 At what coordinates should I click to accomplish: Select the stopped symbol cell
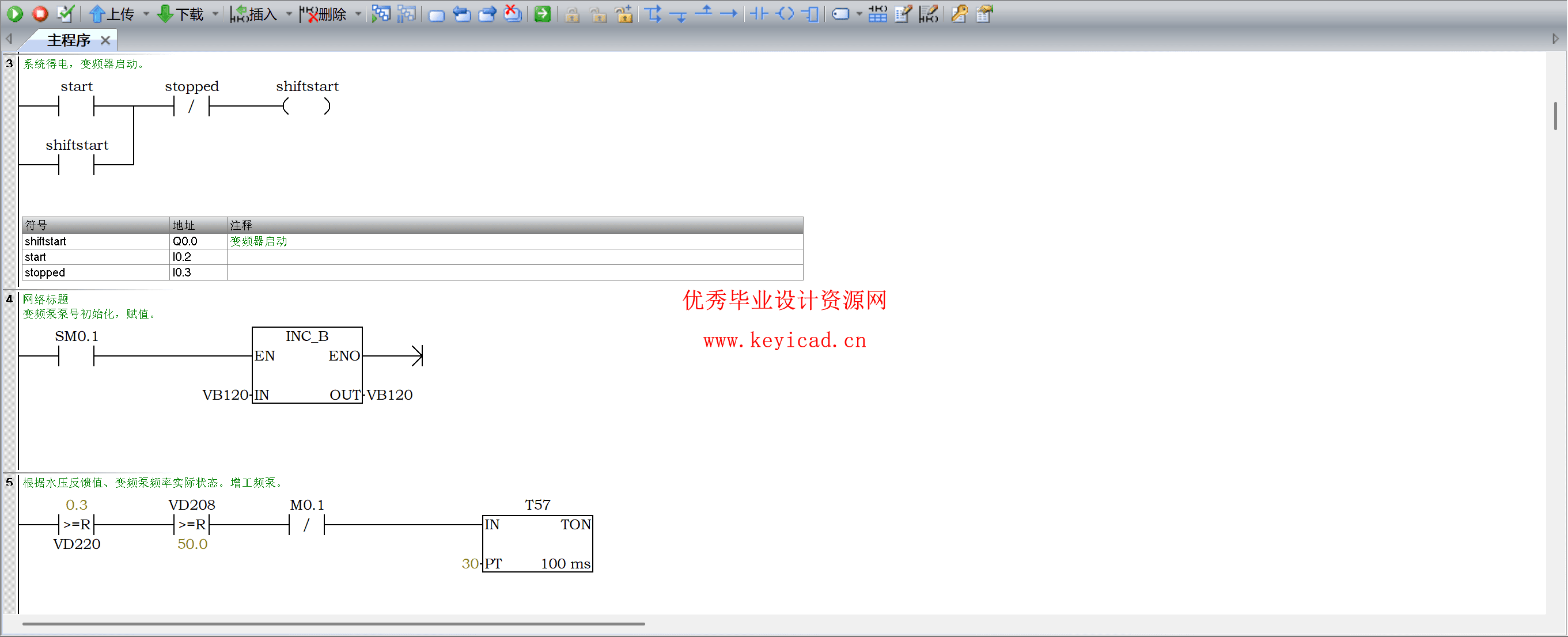click(x=96, y=272)
